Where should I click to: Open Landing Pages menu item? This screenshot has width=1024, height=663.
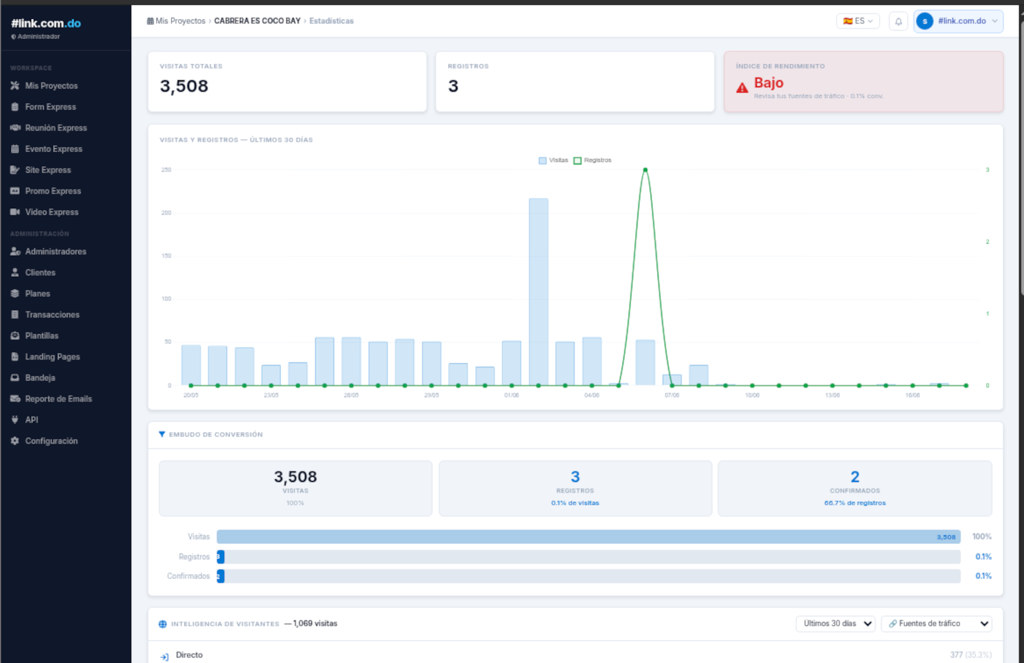pos(52,357)
